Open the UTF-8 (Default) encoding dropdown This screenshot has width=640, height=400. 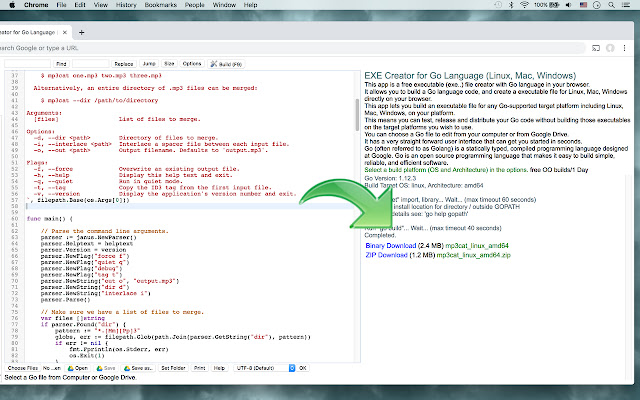coord(264,368)
